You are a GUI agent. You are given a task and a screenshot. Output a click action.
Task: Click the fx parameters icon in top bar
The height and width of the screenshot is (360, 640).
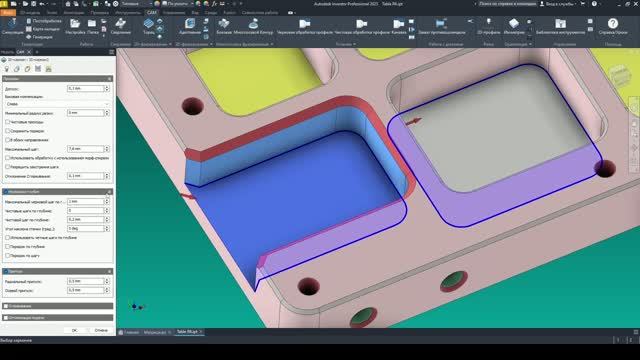coord(214,4)
